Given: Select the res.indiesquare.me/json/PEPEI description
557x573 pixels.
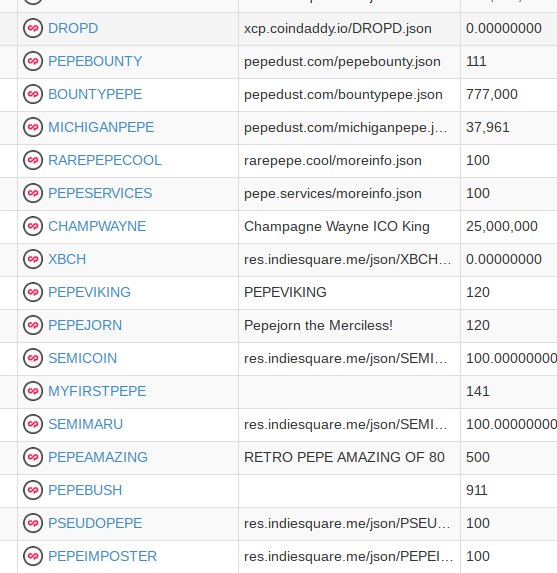Looking at the screenshot, I should [x=349, y=557].
